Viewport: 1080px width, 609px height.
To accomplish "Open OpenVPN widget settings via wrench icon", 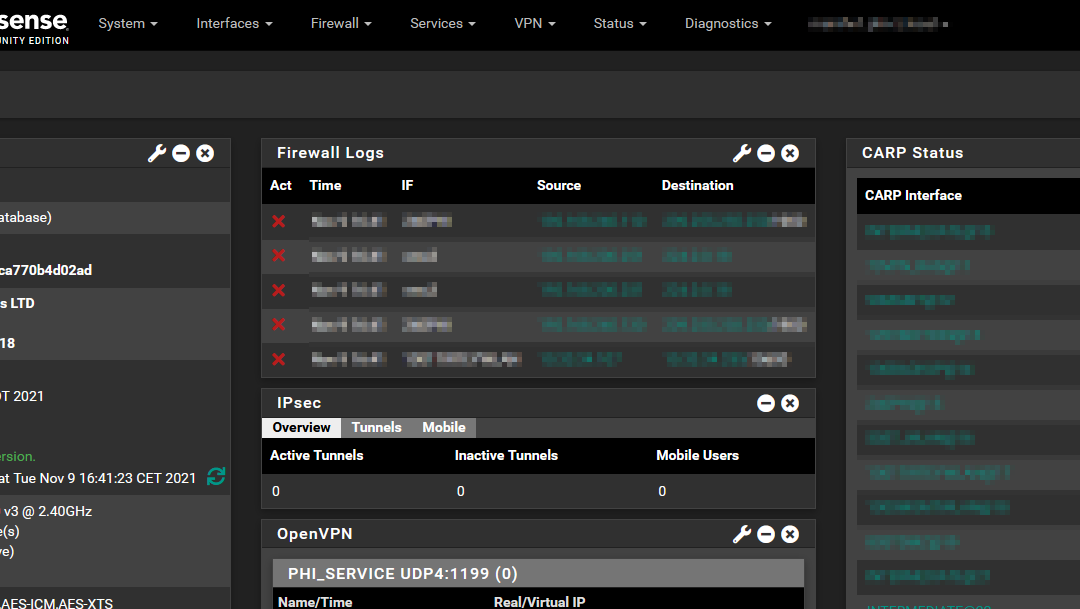I will click(741, 534).
